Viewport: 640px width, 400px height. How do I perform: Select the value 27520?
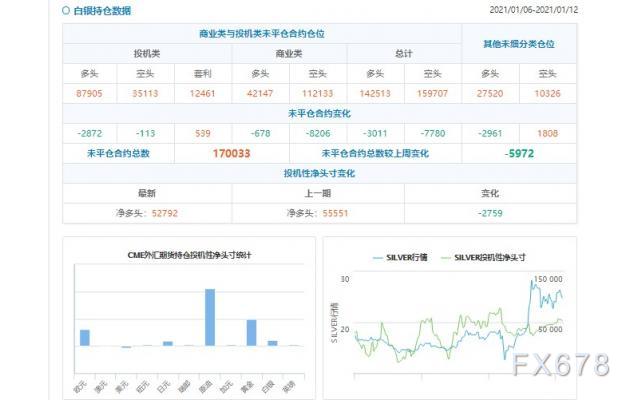(x=490, y=93)
